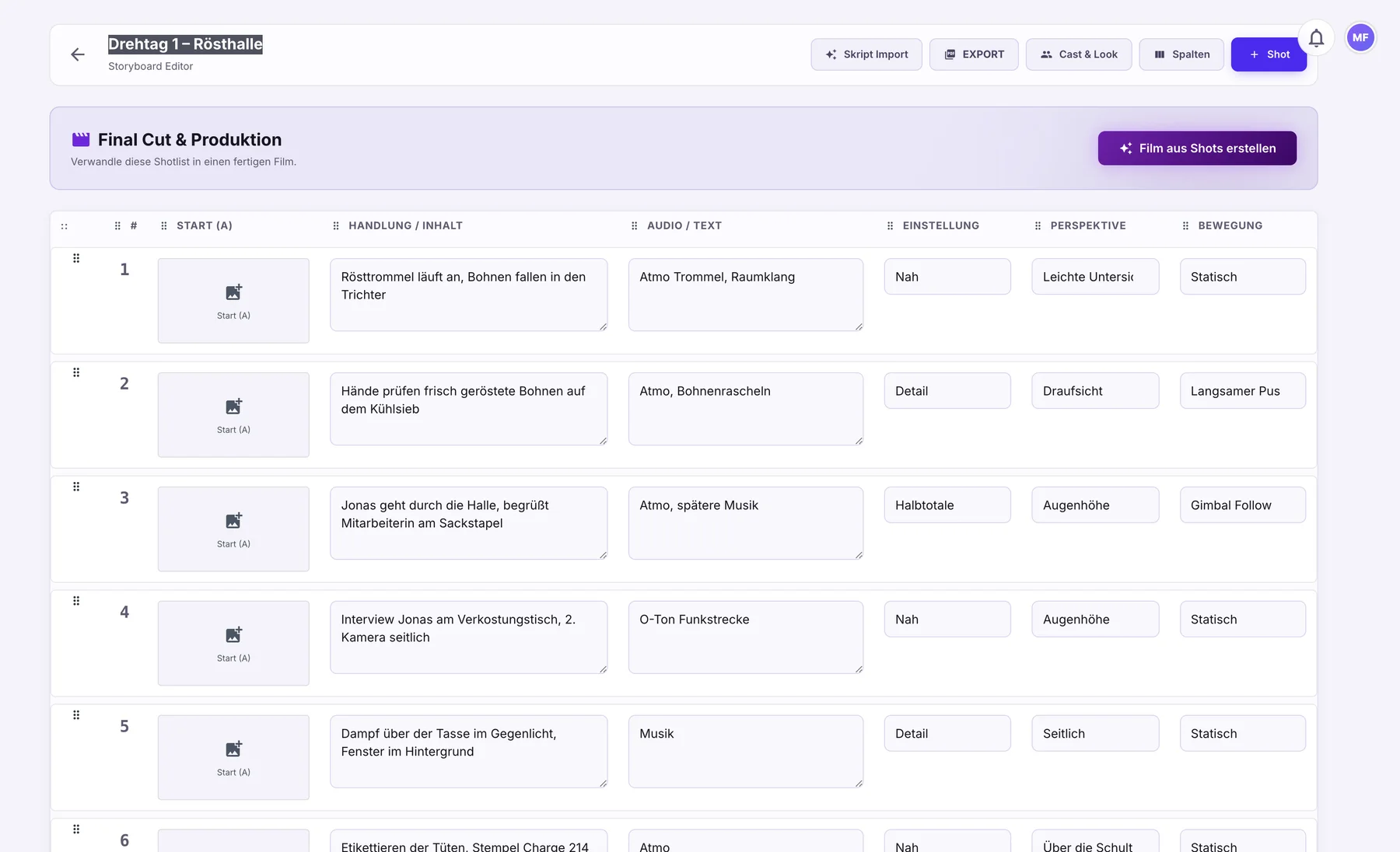This screenshot has height=852, width=1400.
Task: Open the notifications bell
Action: coord(1316,38)
